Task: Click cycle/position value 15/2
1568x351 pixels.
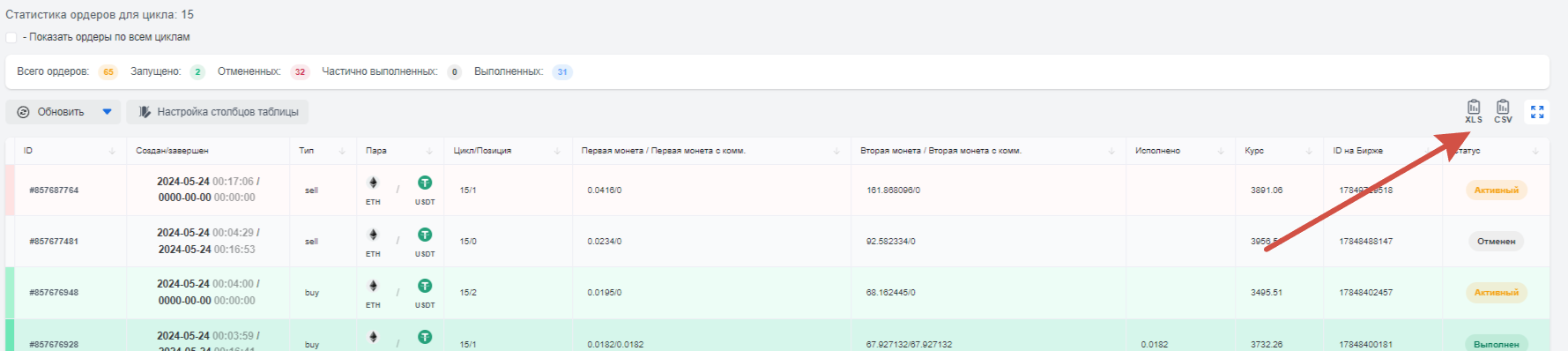Action: pyautogui.click(x=468, y=293)
